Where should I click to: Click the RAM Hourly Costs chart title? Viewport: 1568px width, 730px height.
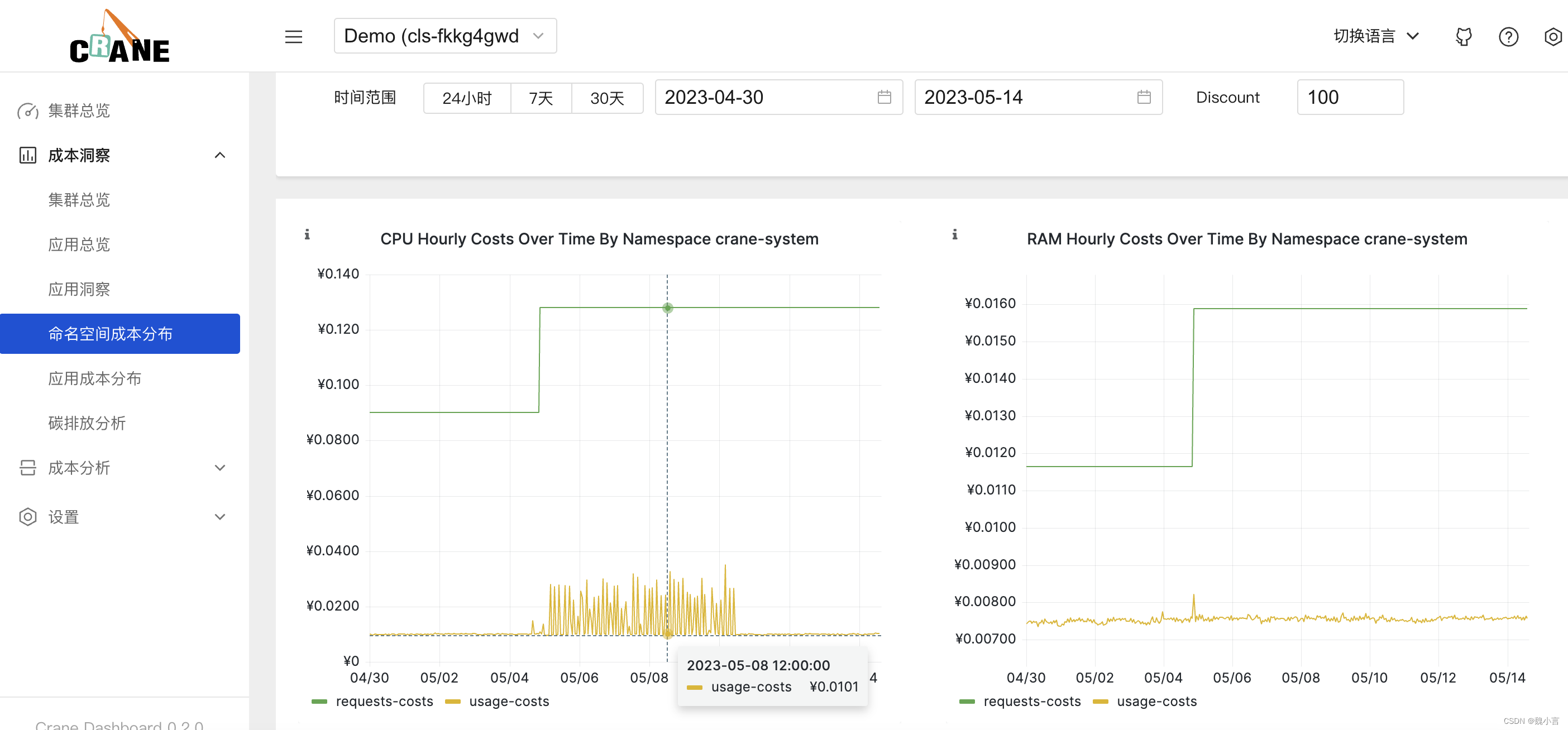1246,238
